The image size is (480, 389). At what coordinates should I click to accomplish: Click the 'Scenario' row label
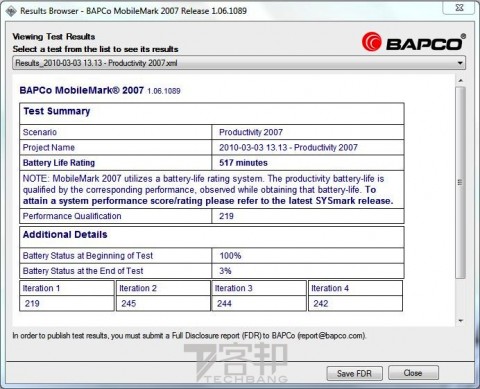click(x=40, y=132)
